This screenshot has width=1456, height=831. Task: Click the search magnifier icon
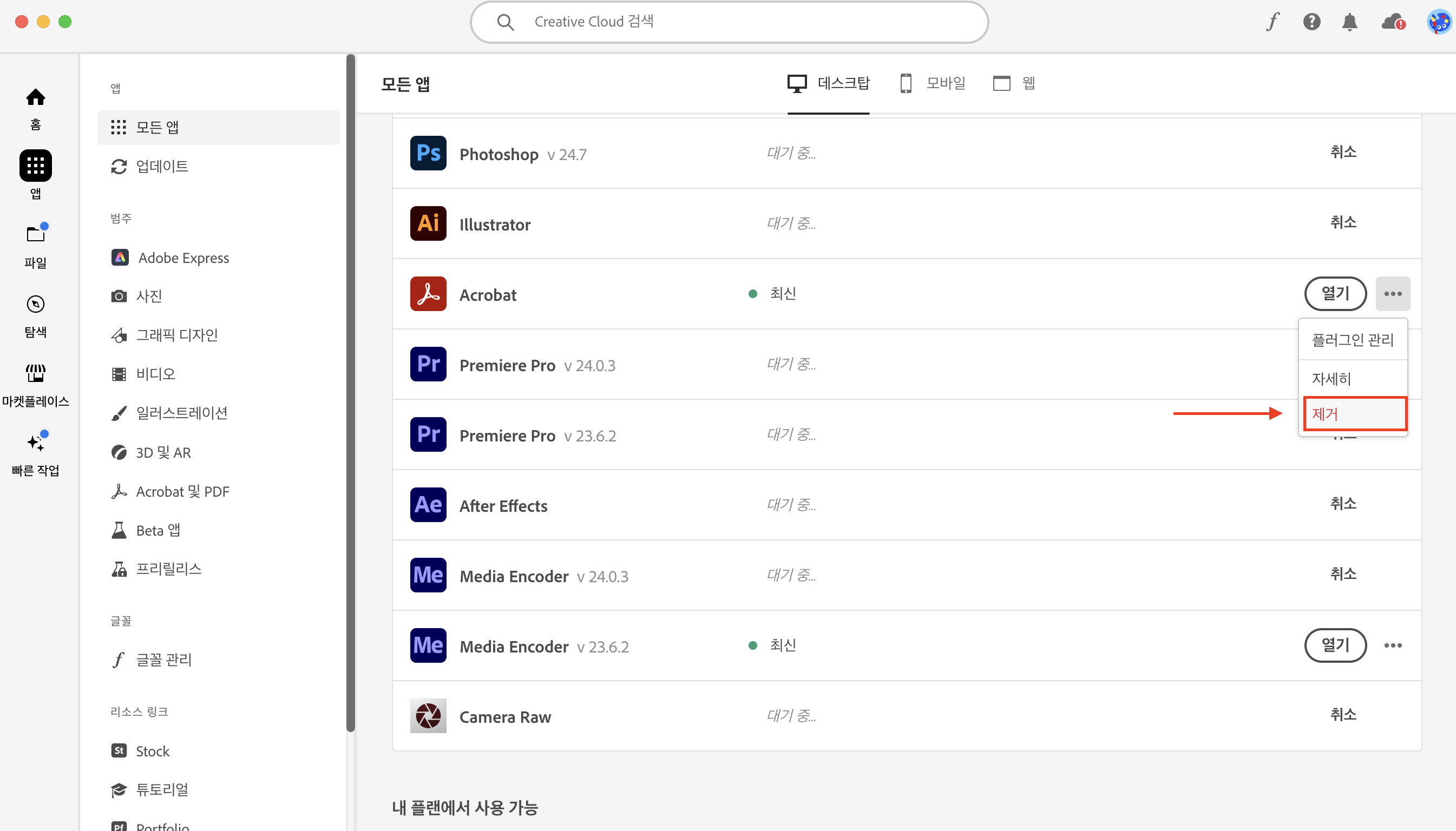[x=506, y=22]
